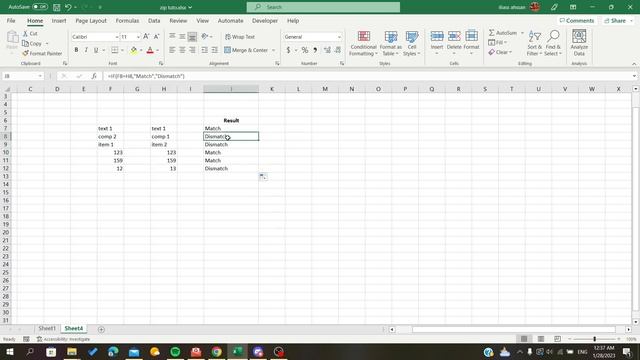Toggle the AutoSave switch
Viewport: 640px width, 360px height.
tap(40, 7)
